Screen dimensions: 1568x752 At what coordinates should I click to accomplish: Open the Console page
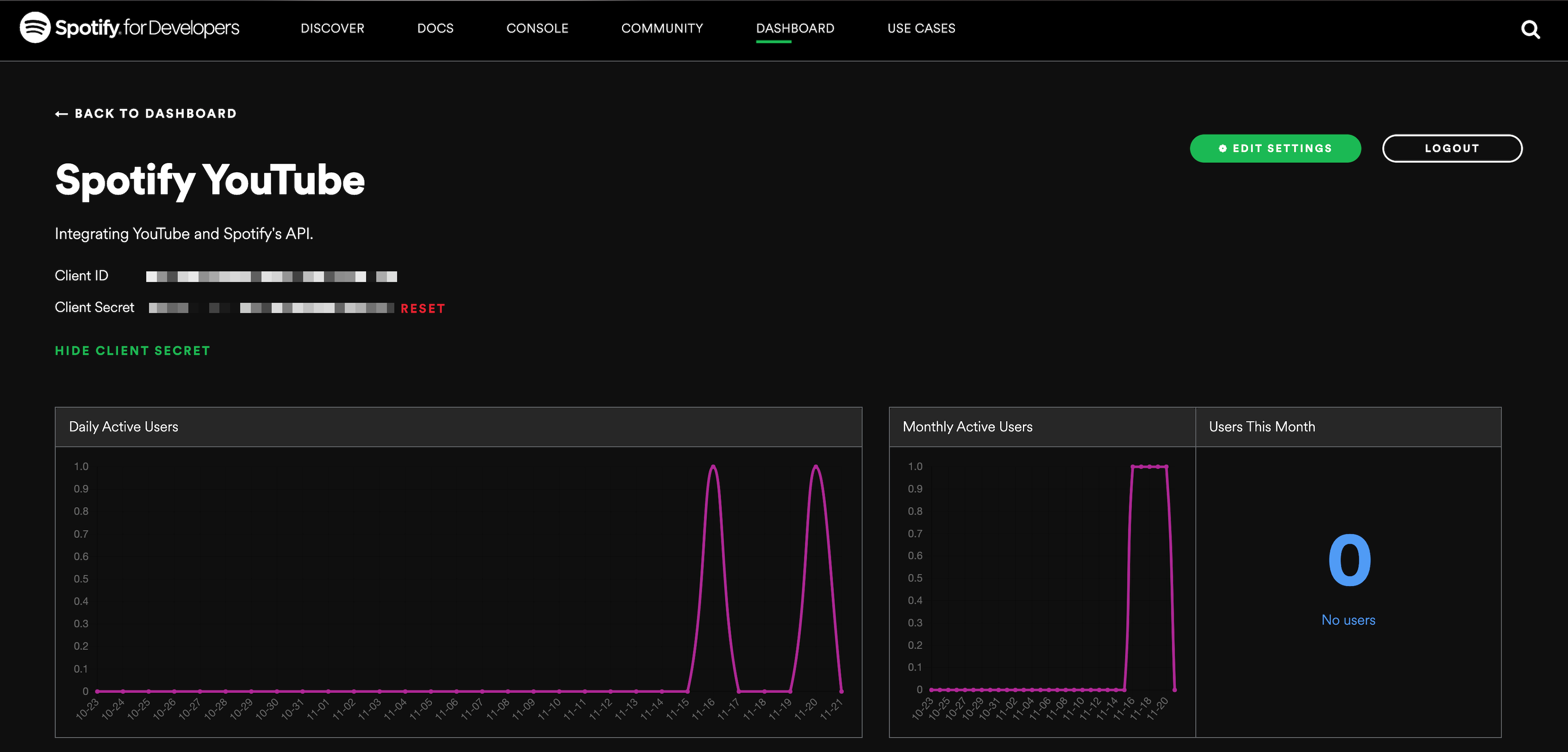coord(537,28)
